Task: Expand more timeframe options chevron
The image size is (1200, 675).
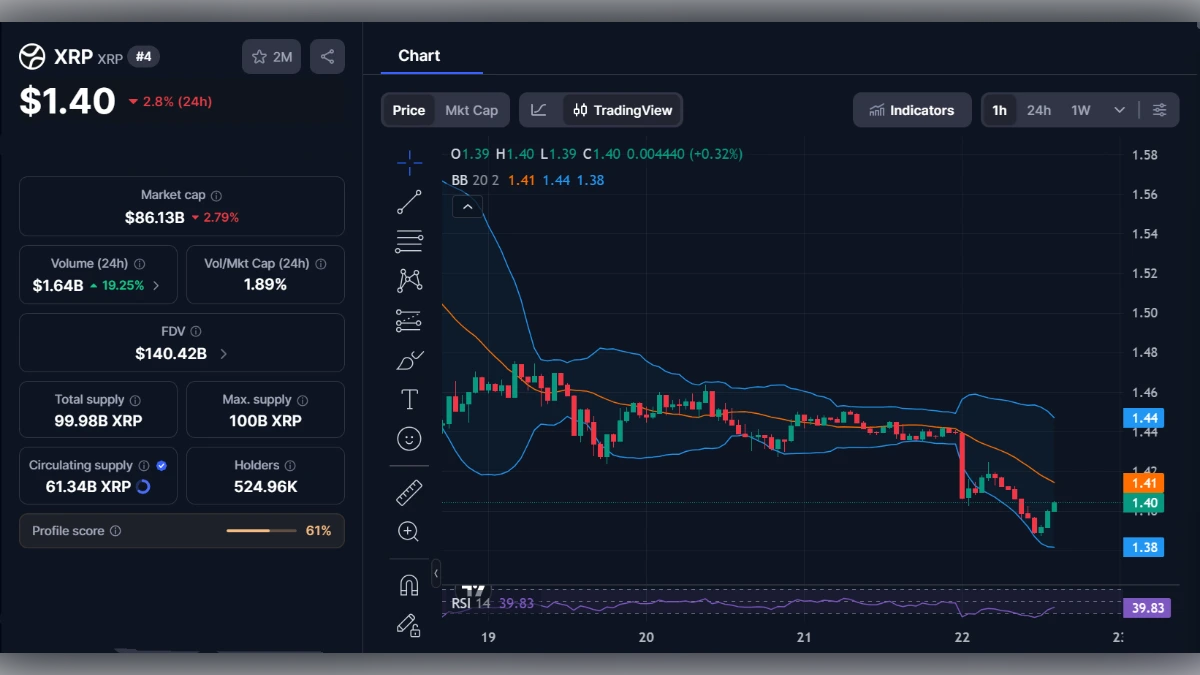Action: tap(1120, 110)
